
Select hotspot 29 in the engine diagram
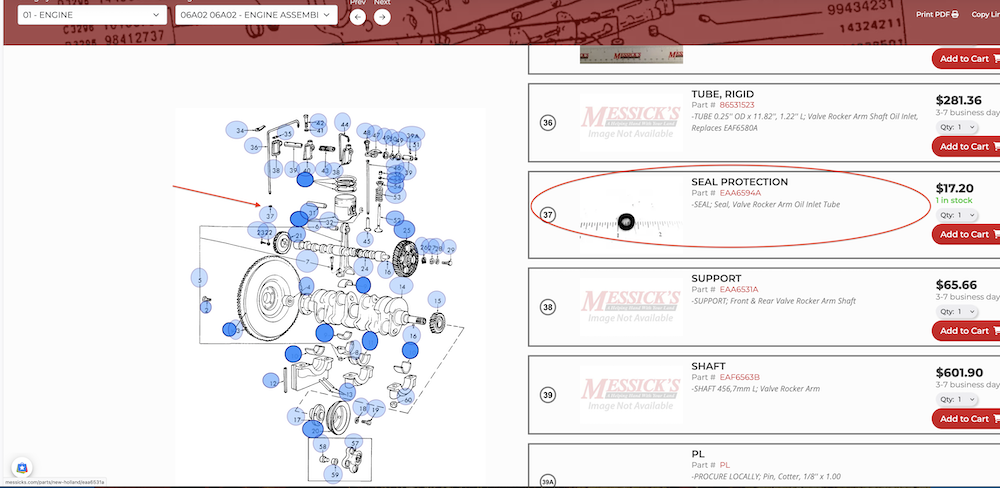450,248
